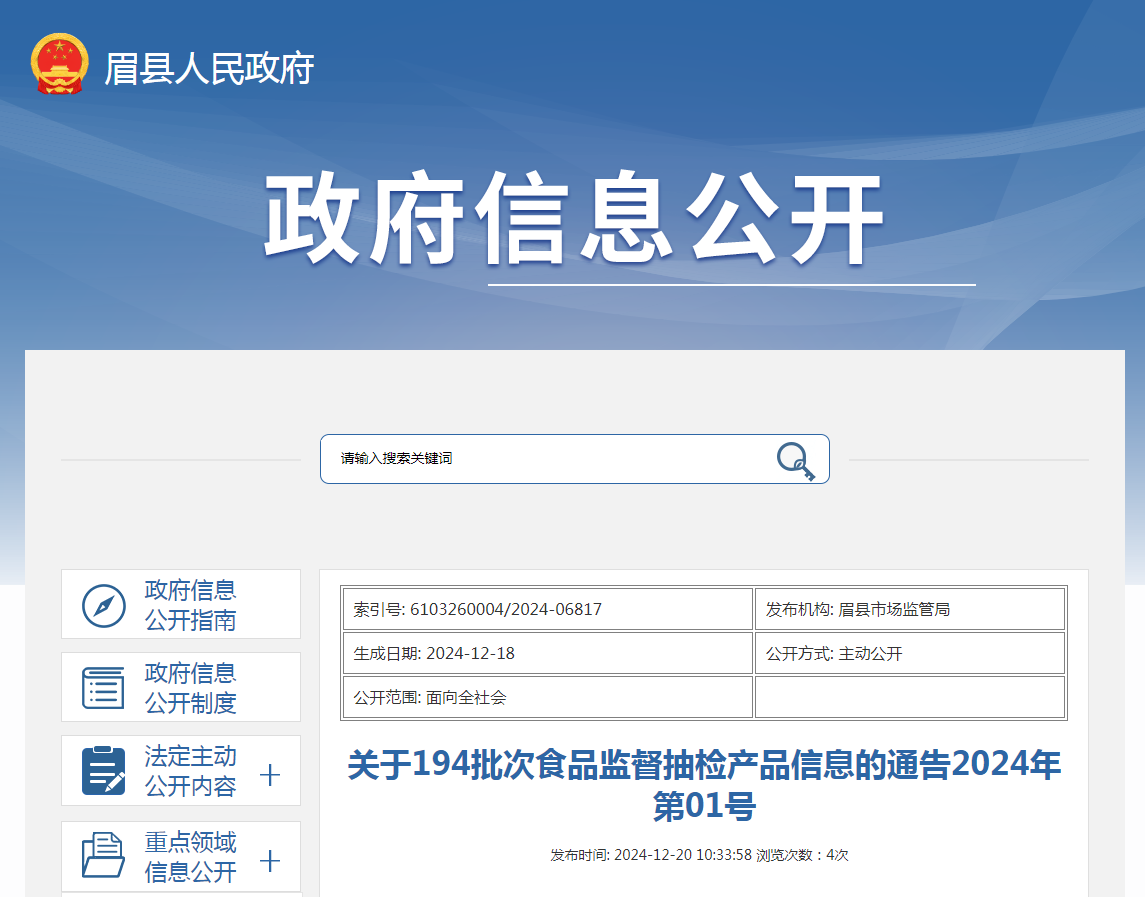Click the clipboard icon for 法定主动公开内容
Viewport: 1145px width, 897px height.
[104, 771]
